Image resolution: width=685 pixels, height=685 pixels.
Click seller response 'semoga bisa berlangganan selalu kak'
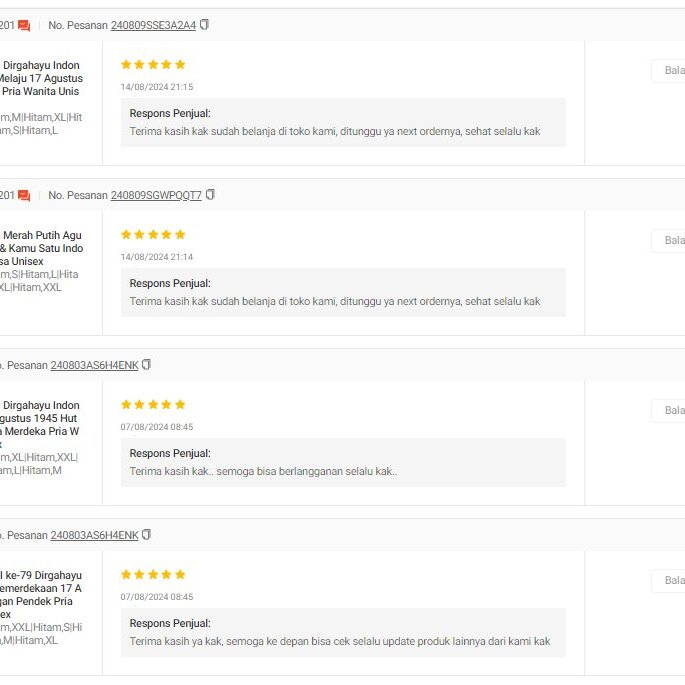263,471
